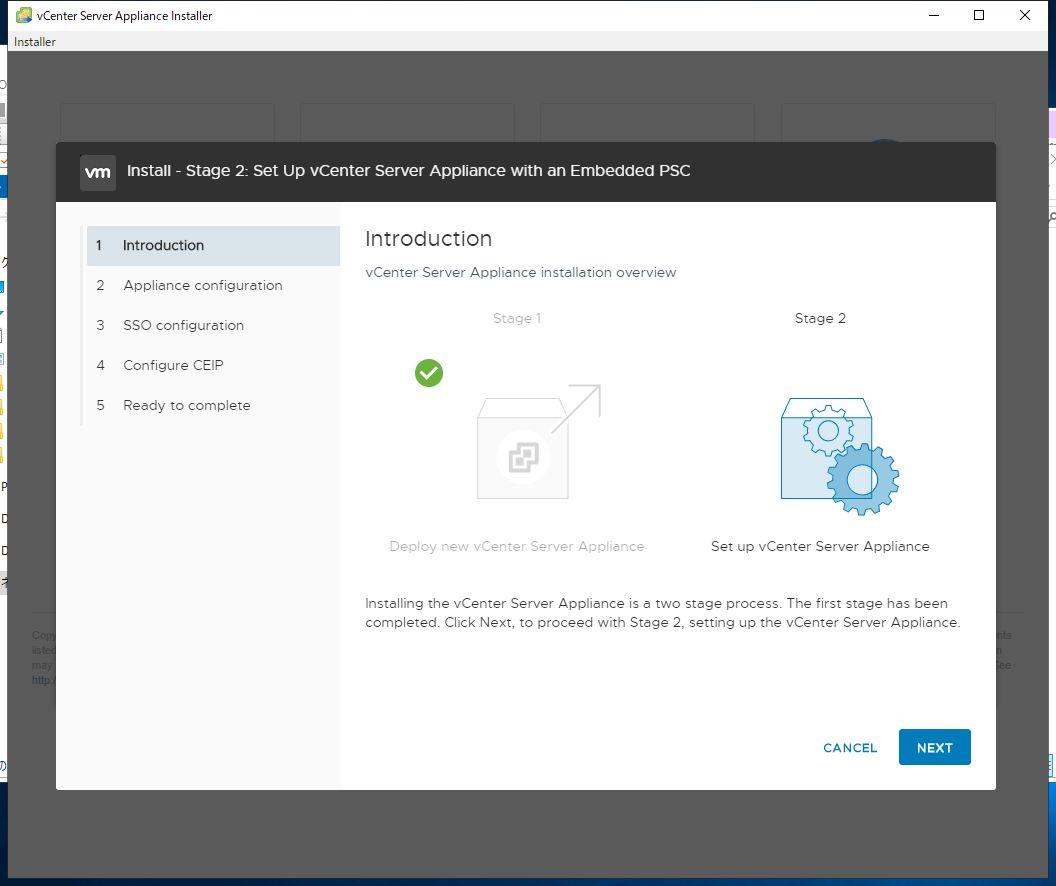Click the Stage 1 deploy box icon
Viewport: 1056px width, 886px height.
(x=538, y=442)
